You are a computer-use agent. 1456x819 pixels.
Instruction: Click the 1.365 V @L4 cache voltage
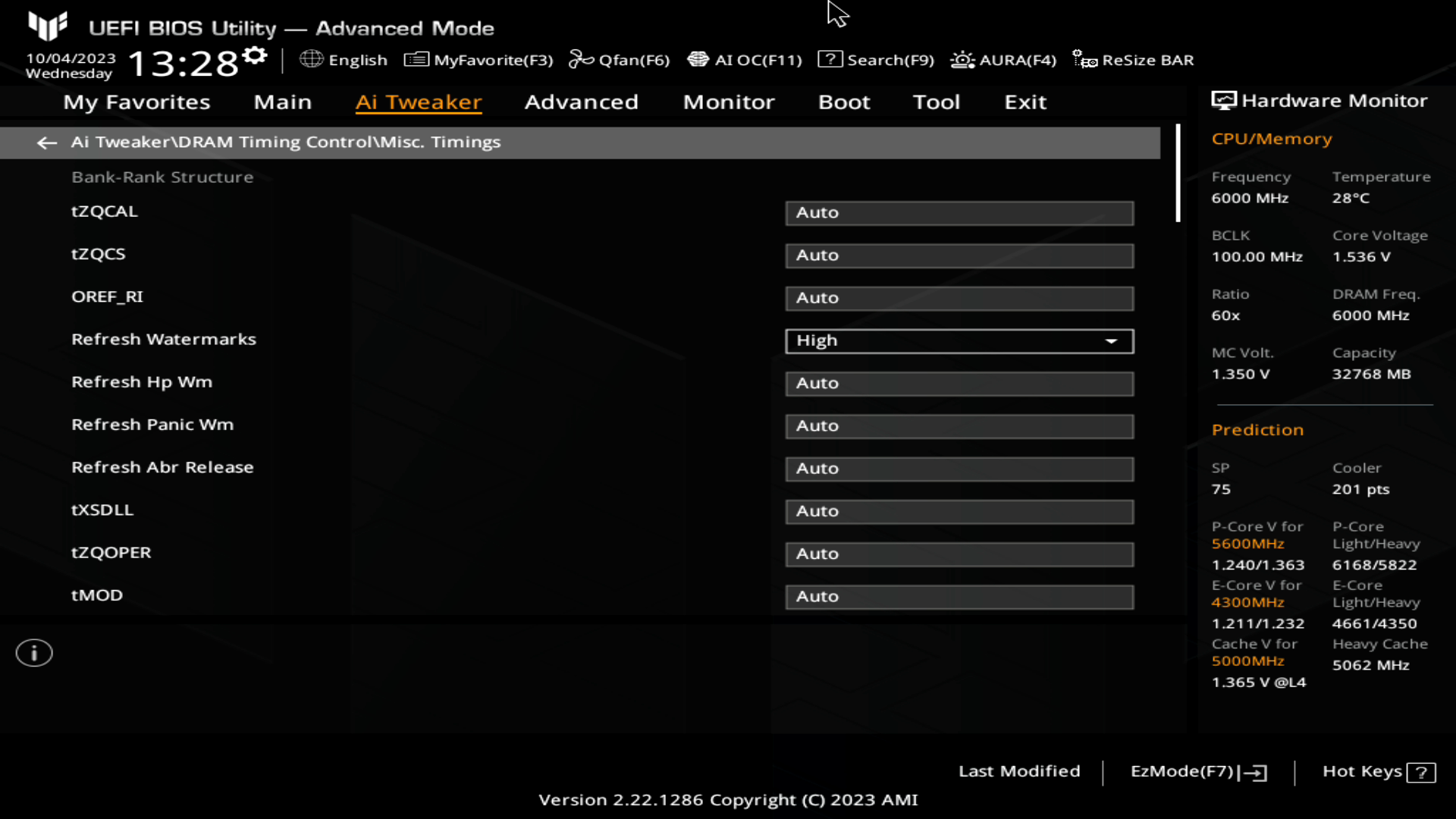tap(1258, 682)
